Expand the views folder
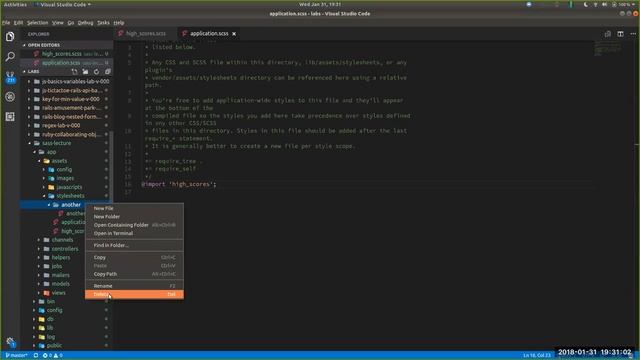Screen dimensions: 640x360 [53, 293]
